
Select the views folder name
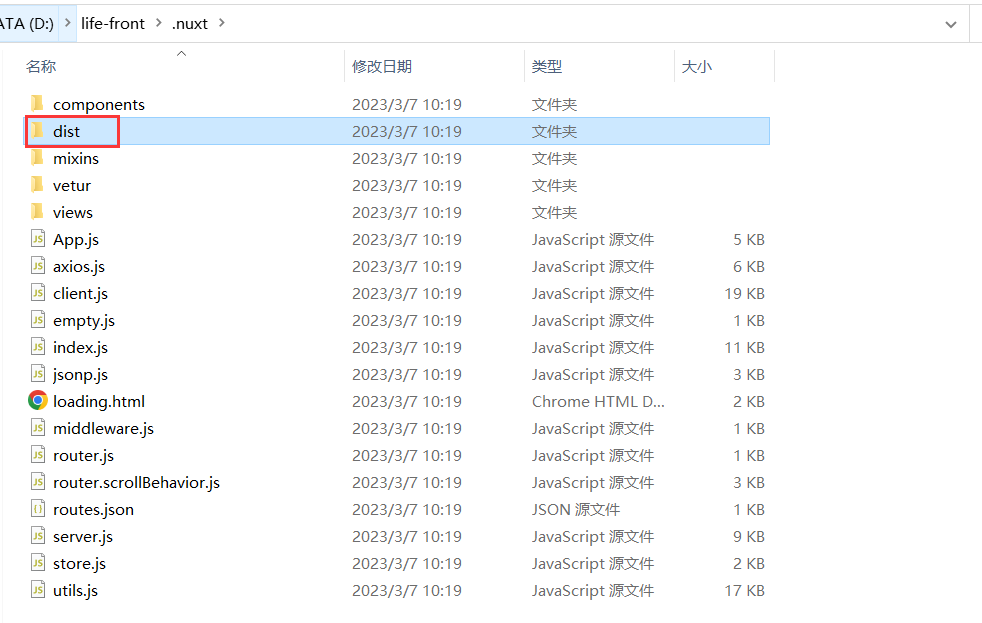tap(73, 212)
